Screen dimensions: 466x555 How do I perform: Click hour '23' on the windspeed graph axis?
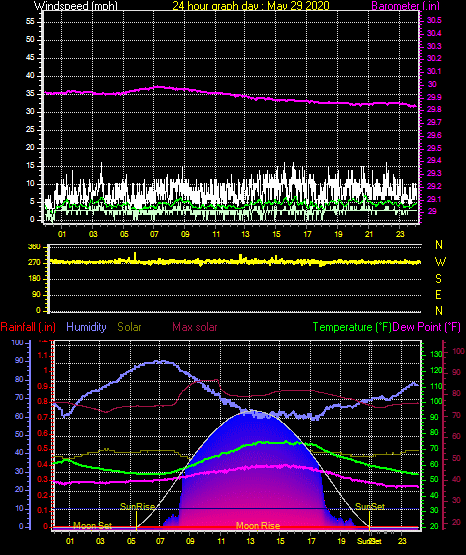coord(400,234)
